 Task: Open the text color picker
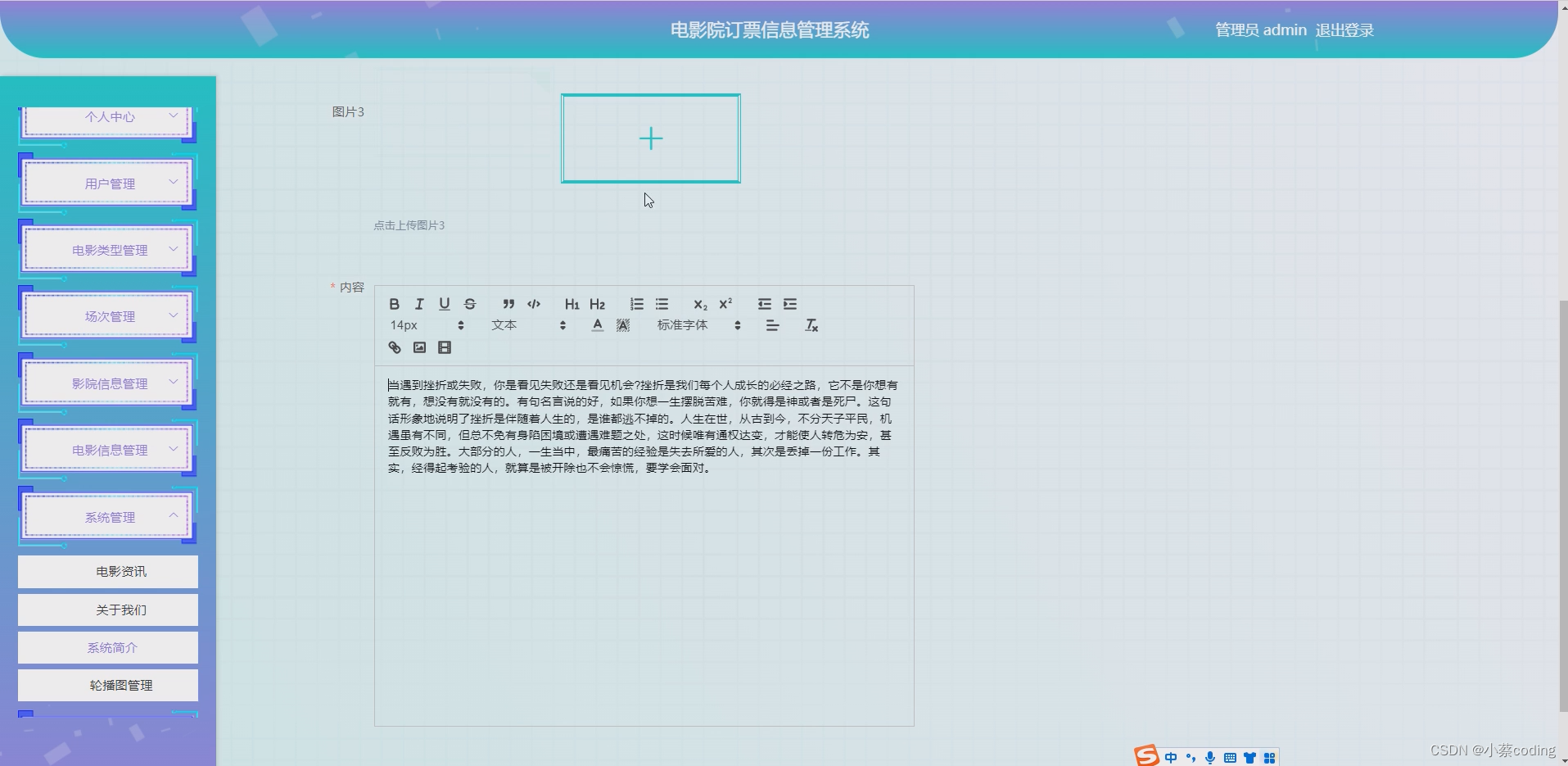click(598, 325)
